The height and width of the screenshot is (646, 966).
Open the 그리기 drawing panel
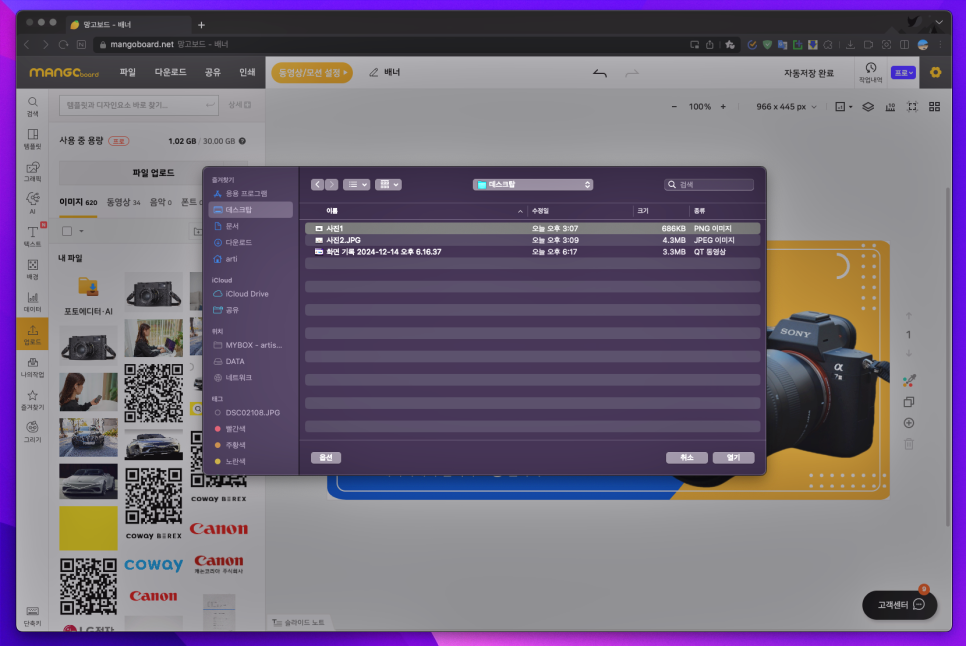pos(33,432)
